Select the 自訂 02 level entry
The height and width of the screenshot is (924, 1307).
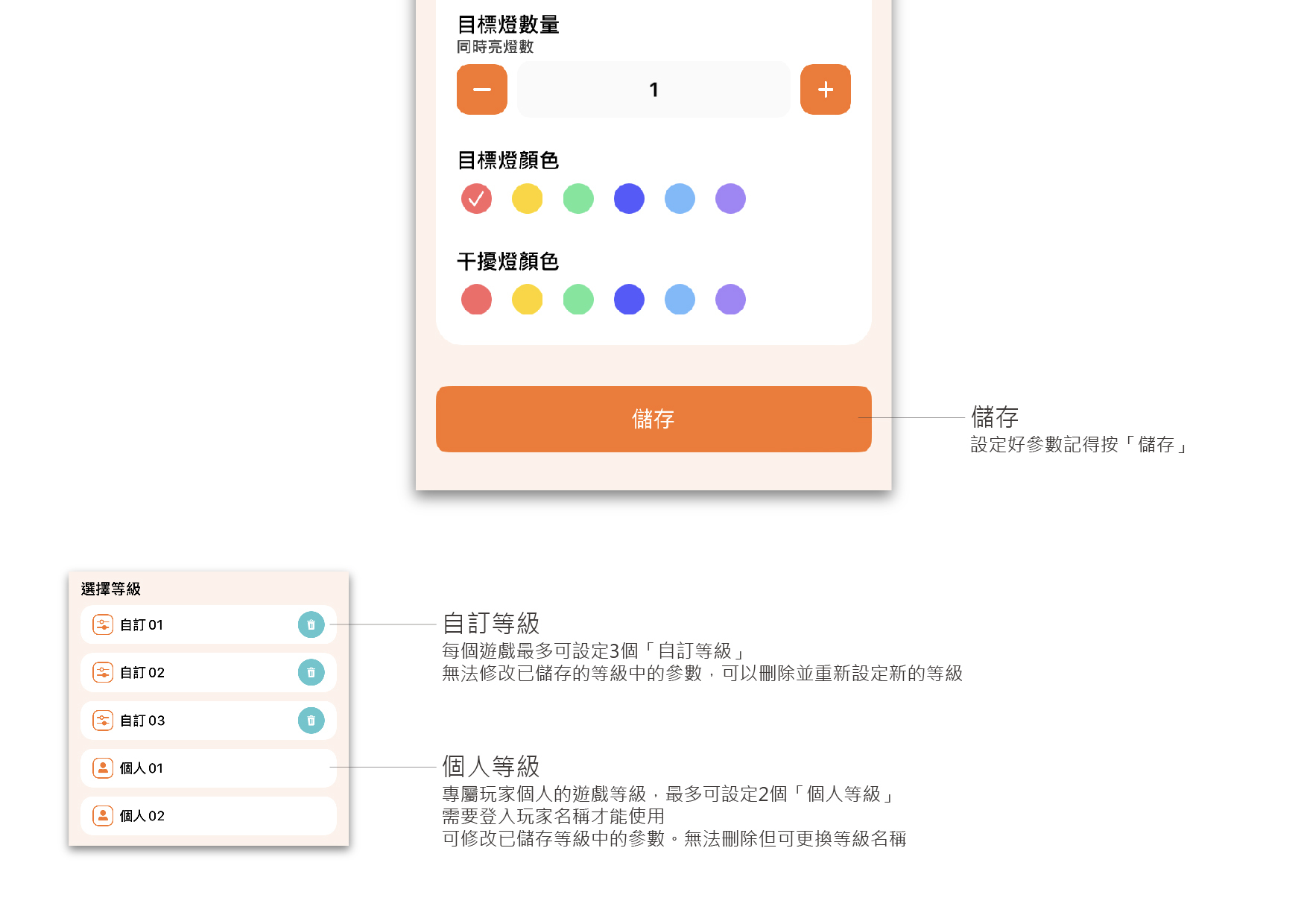click(x=209, y=672)
